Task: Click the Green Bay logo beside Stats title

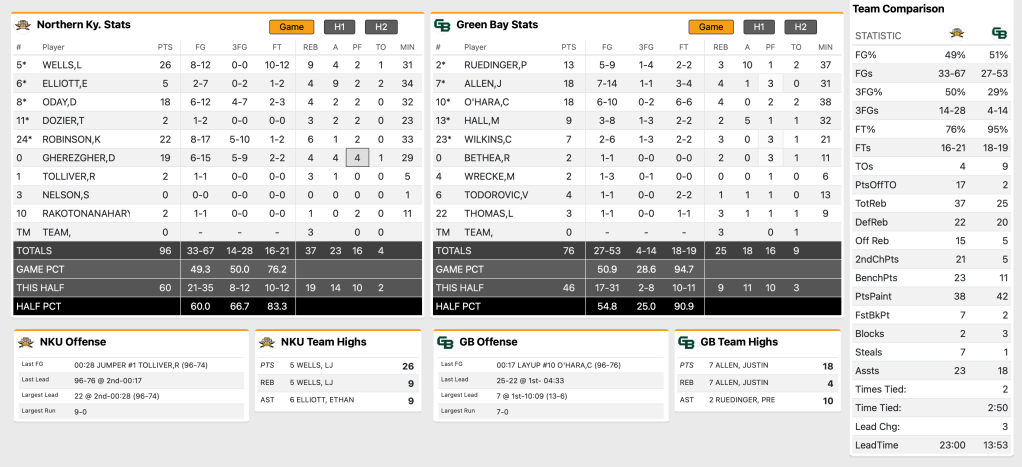Action: [x=442, y=25]
